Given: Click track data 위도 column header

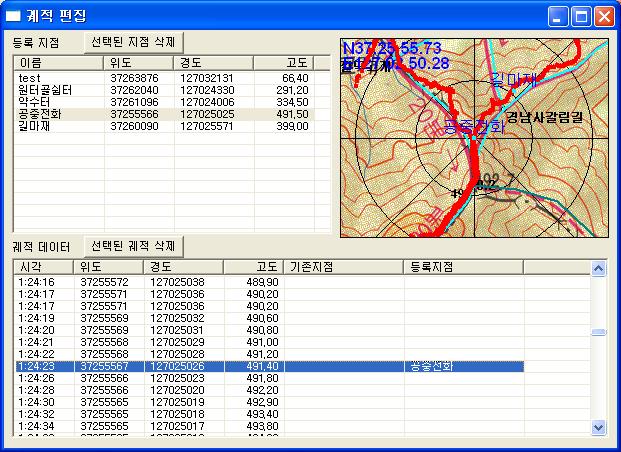Looking at the screenshot, I should 109,267.
